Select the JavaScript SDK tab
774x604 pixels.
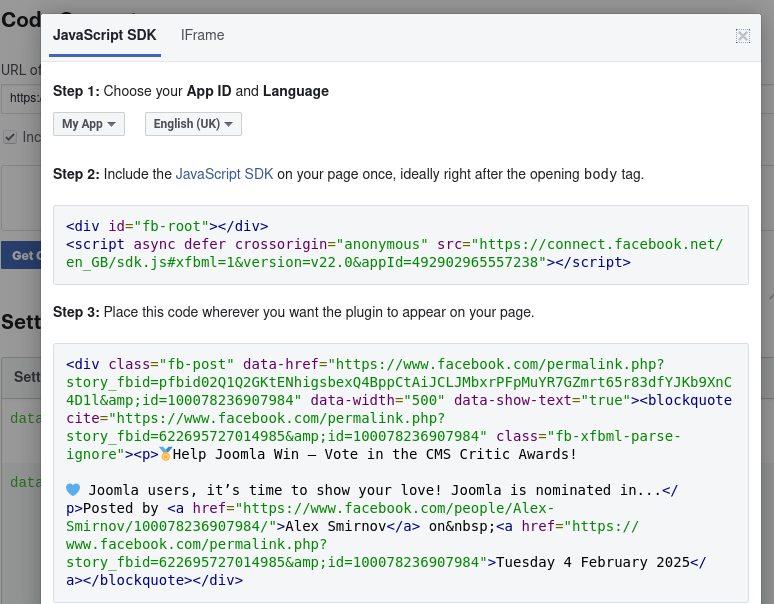click(105, 35)
